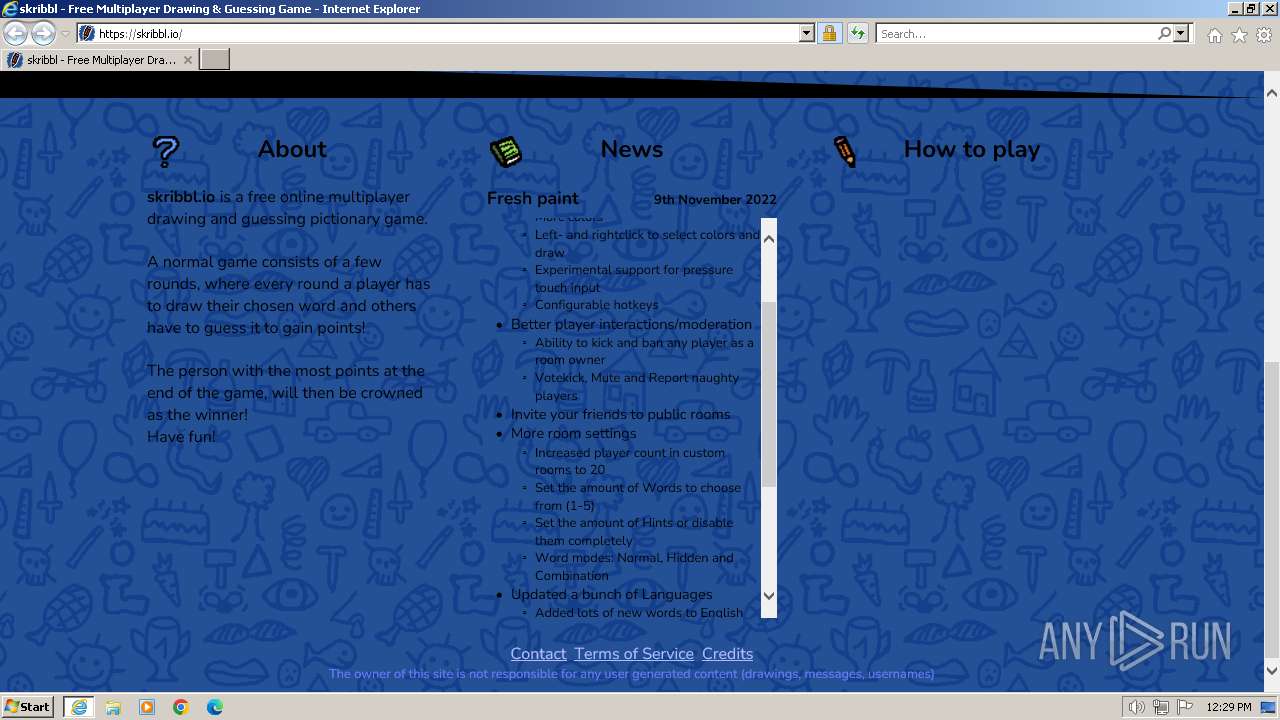
Task: Click the page scrollbar down arrow
Action: point(1271,670)
